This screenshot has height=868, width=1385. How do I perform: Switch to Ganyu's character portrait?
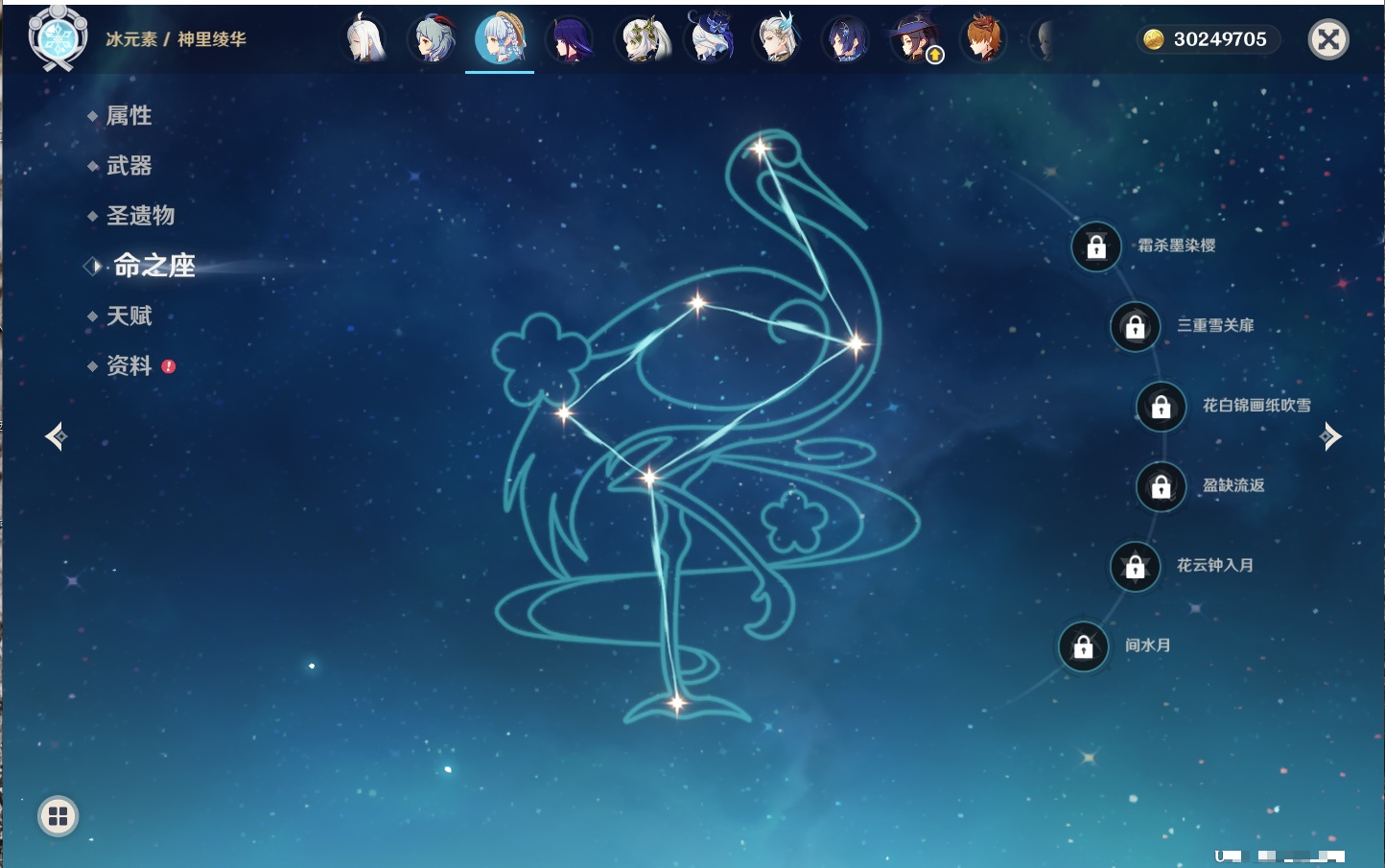[x=433, y=40]
